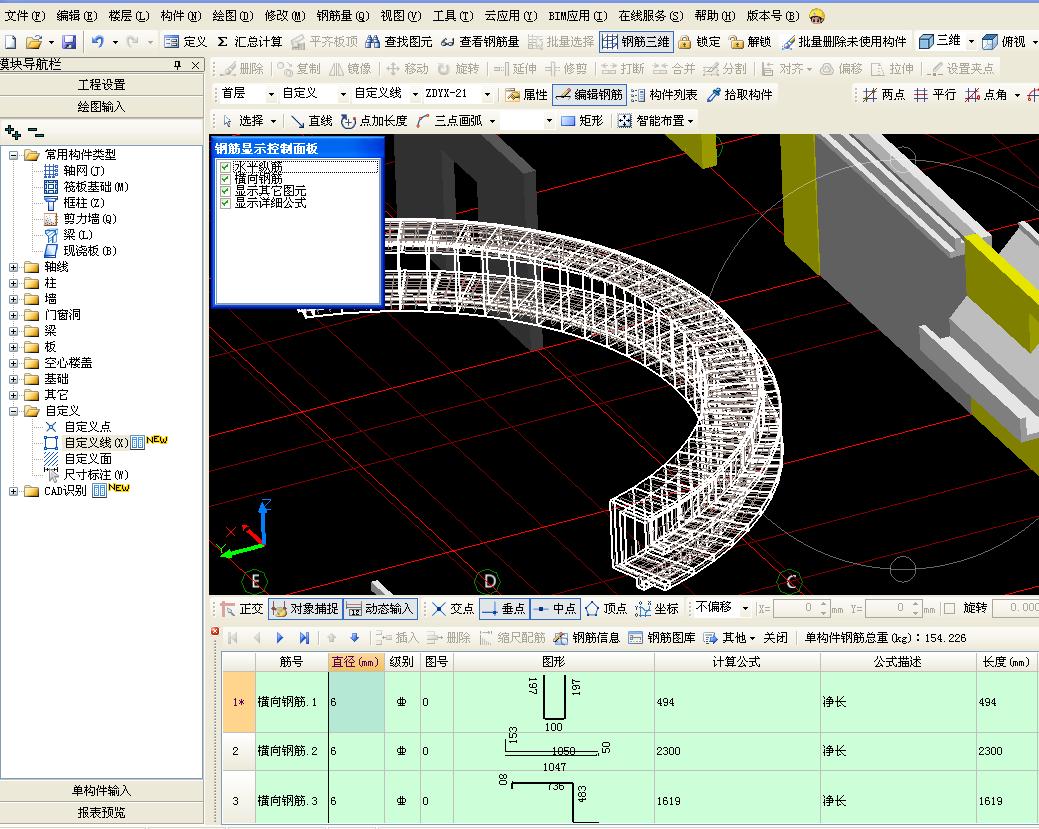This screenshot has height=829, width=1039.
Task: Select the 三点画弧 arc tool
Action: (451, 121)
